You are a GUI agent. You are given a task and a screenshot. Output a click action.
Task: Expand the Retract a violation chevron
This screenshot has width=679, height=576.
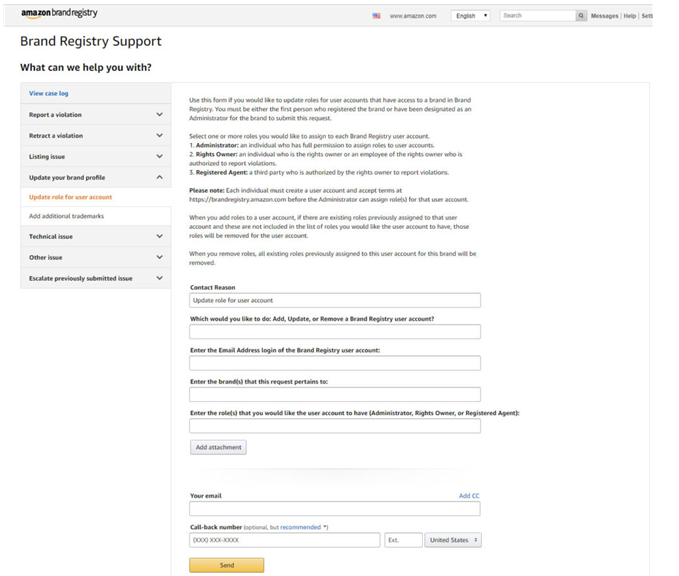(159, 135)
